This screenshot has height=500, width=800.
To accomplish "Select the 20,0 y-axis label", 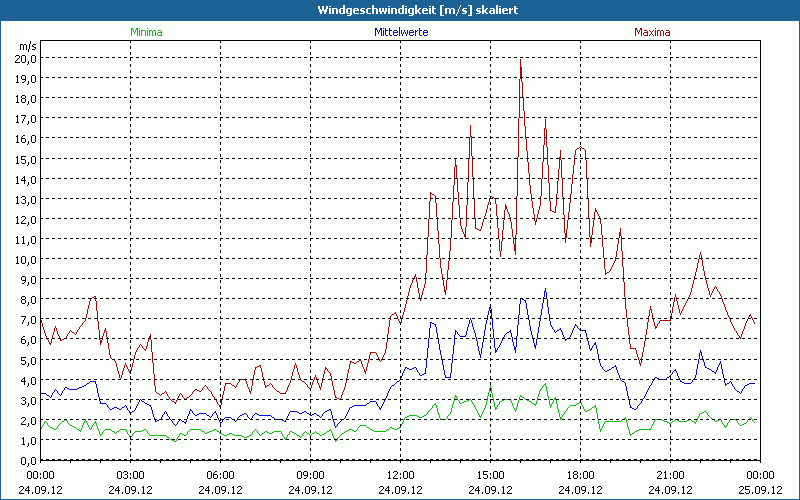I will coord(25,59).
